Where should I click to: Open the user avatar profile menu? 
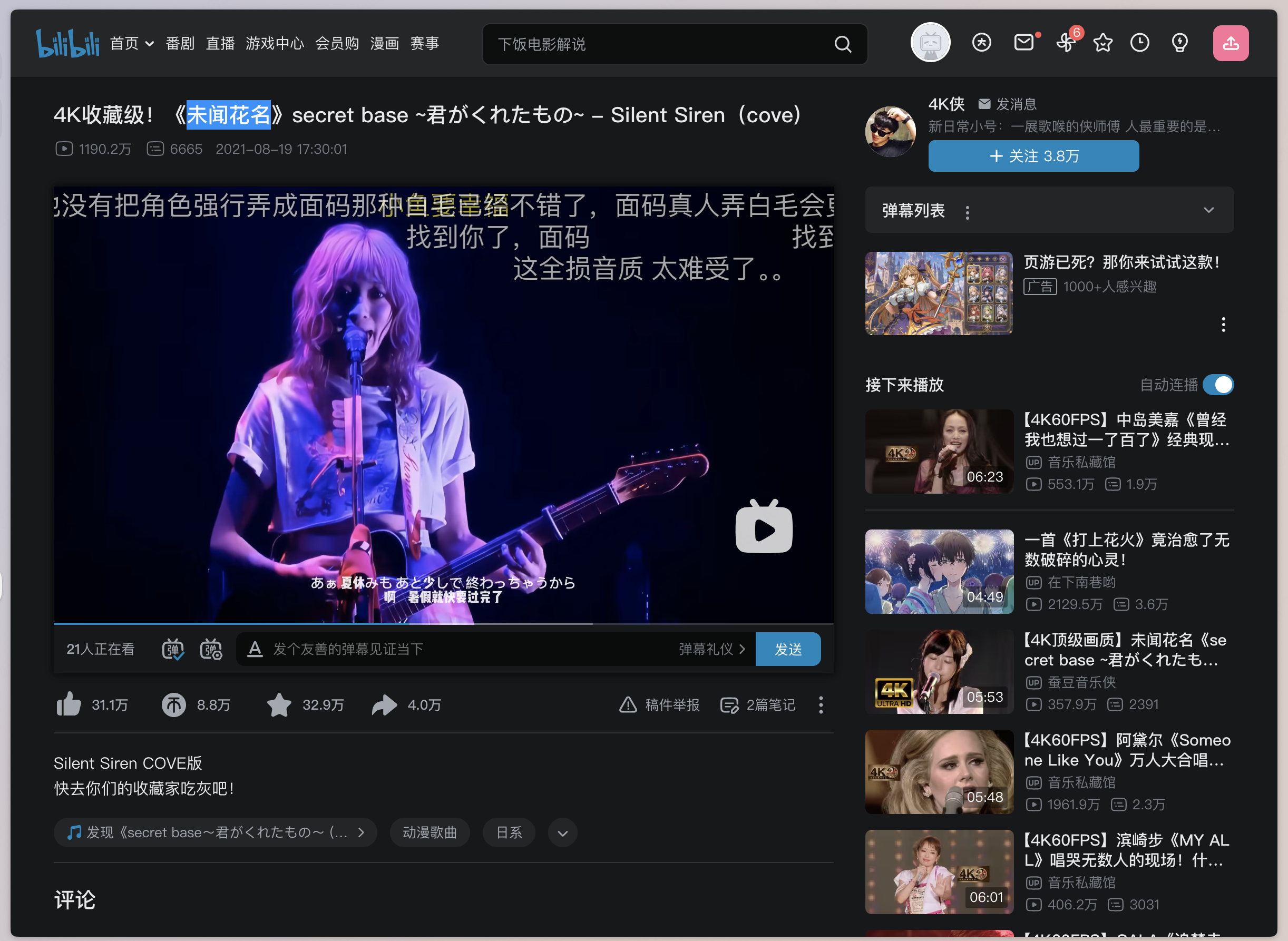click(x=930, y=42)
